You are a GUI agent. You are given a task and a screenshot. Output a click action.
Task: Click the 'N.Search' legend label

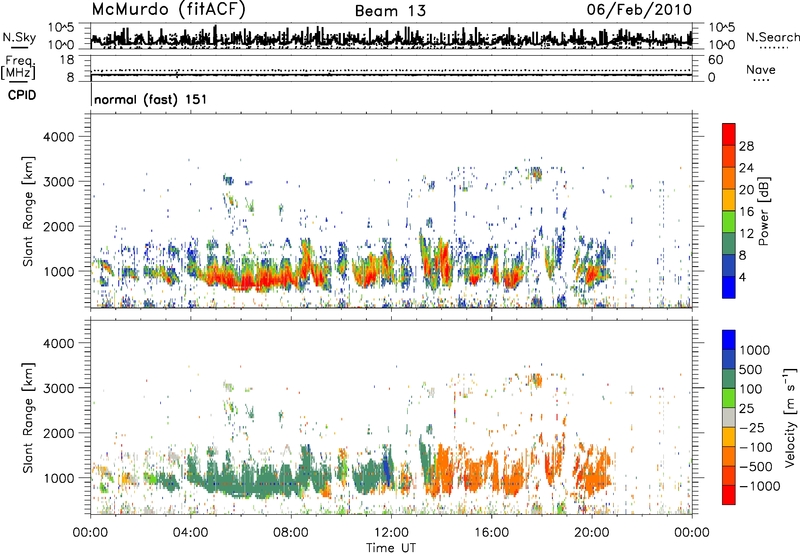click(x=772, y=37)
